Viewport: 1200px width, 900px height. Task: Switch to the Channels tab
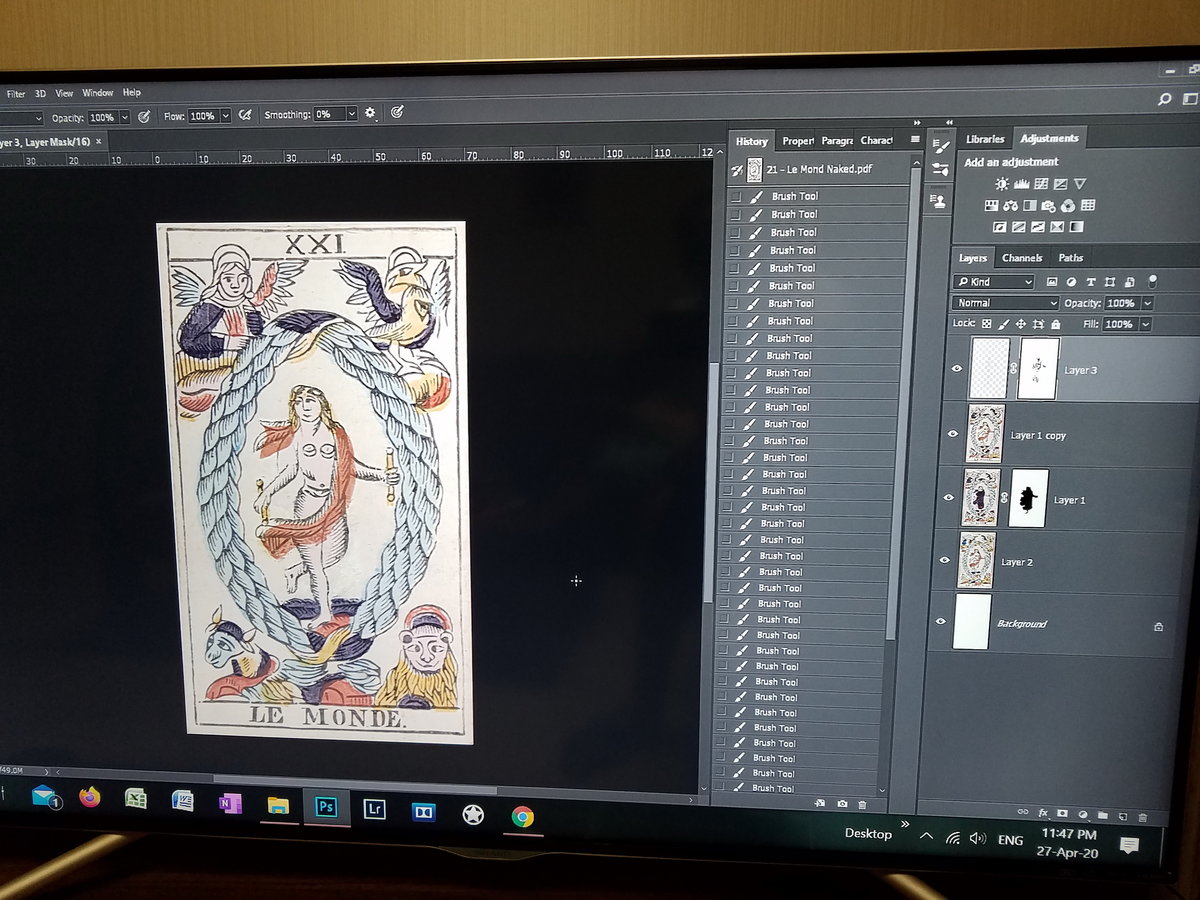1022,258
